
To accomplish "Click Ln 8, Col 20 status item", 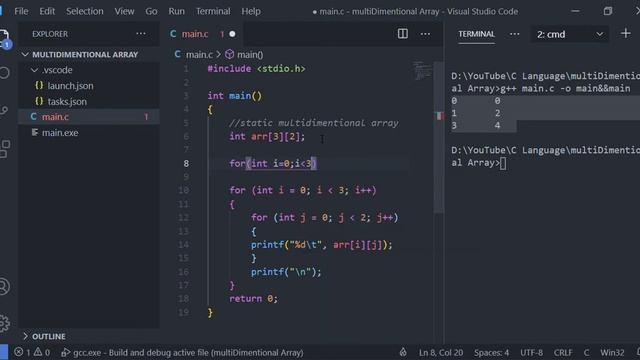I will (441, 352).
